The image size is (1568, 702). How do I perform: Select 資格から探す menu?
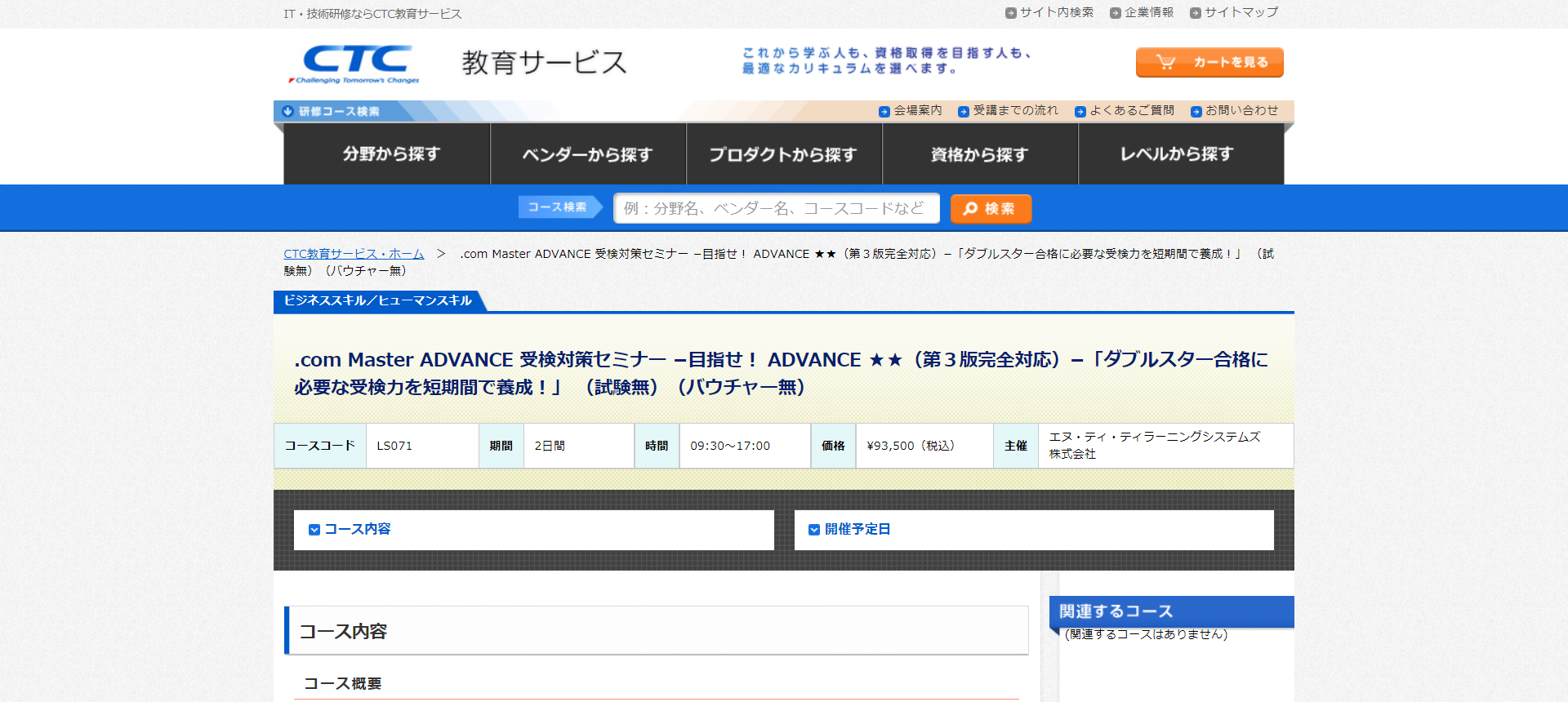(x=980, y=154)
